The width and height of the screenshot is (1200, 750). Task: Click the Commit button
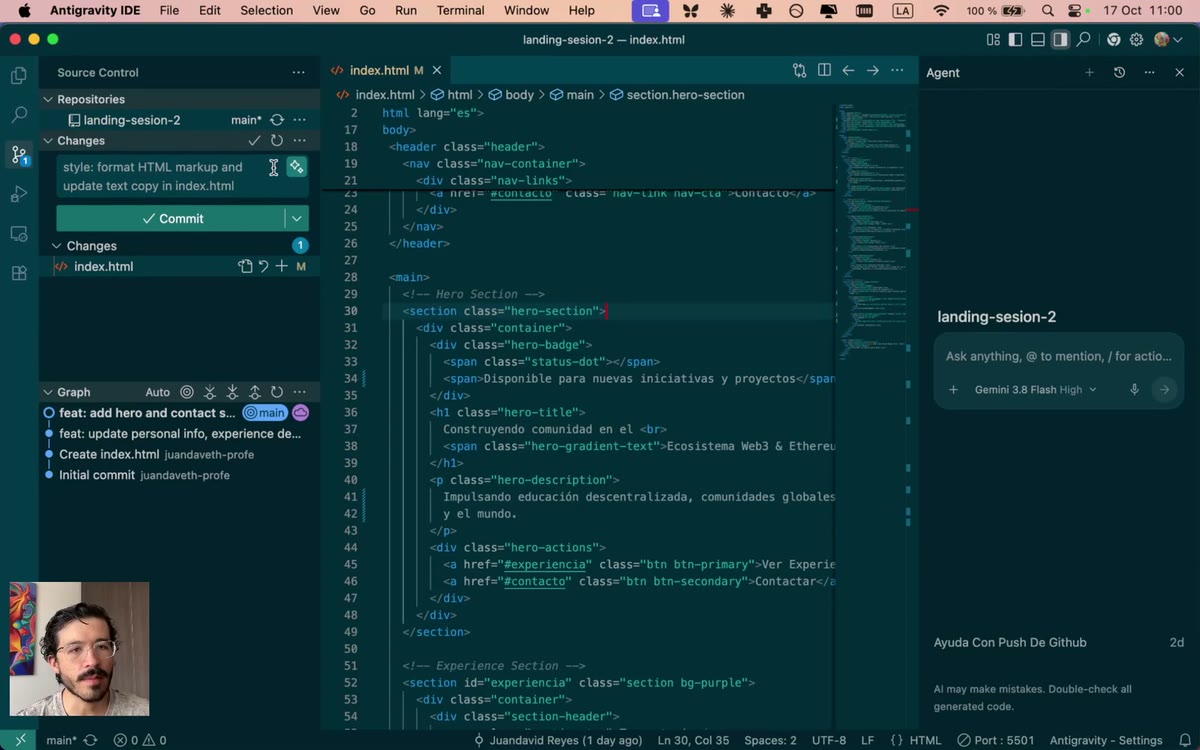tap(171, 218)
